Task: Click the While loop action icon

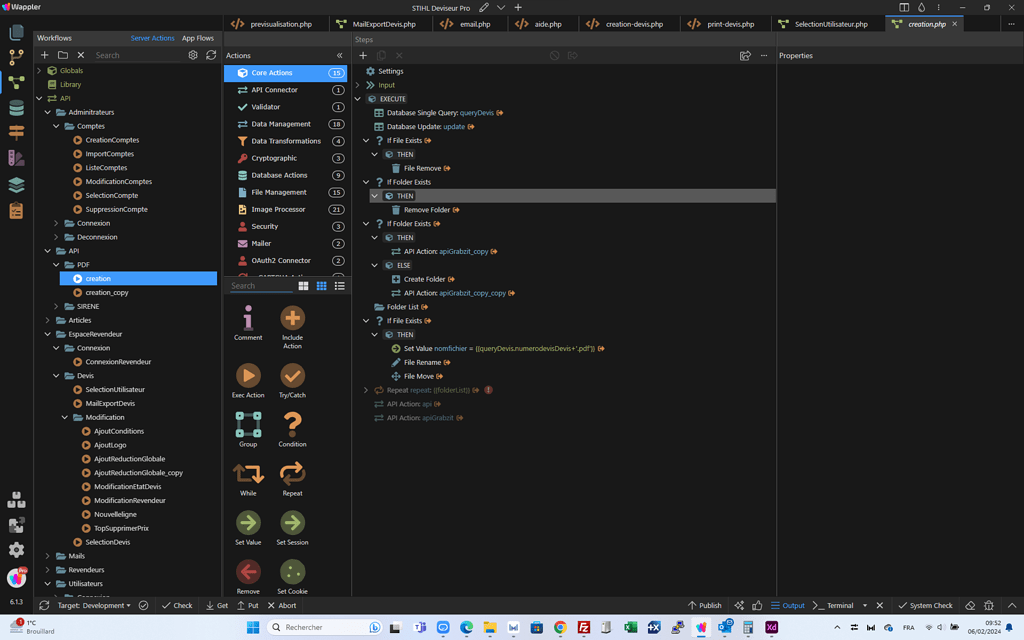Action: 248,474
